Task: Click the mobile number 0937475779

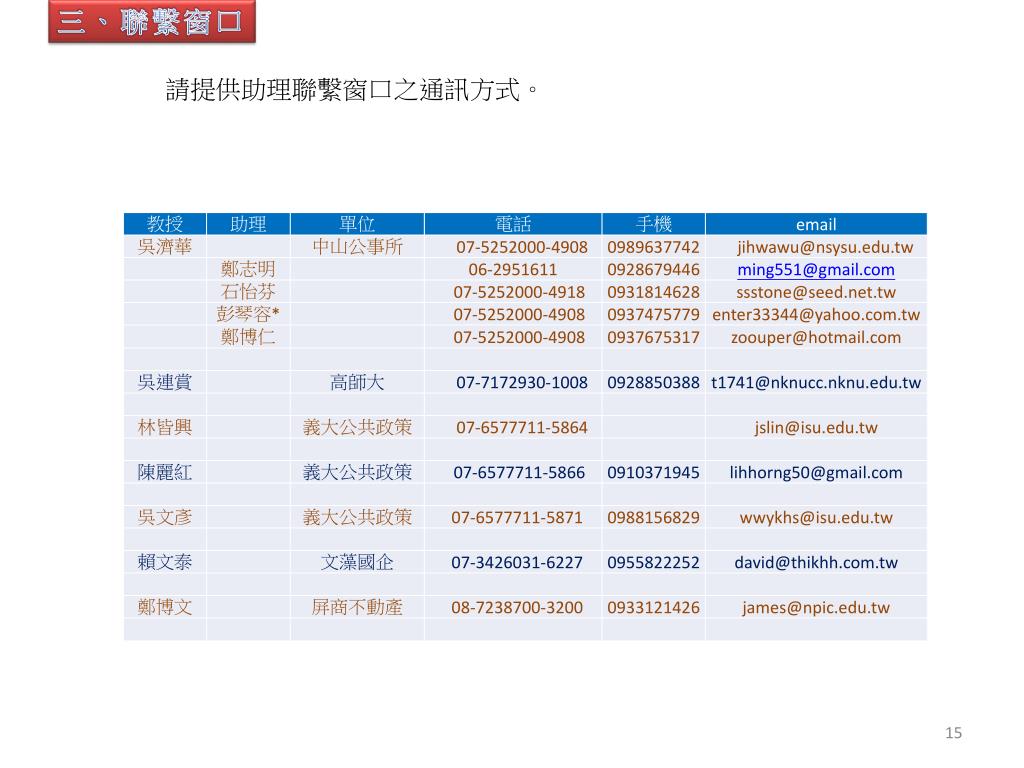Action: (653, 315)
